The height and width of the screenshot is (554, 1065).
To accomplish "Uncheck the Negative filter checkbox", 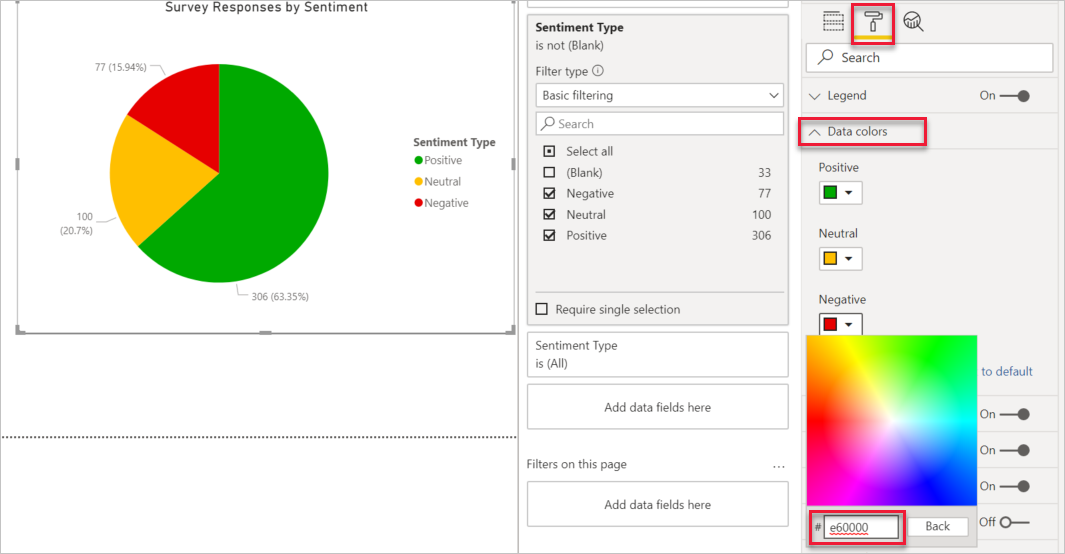I will pyautogui.click(x=549, y=193).
